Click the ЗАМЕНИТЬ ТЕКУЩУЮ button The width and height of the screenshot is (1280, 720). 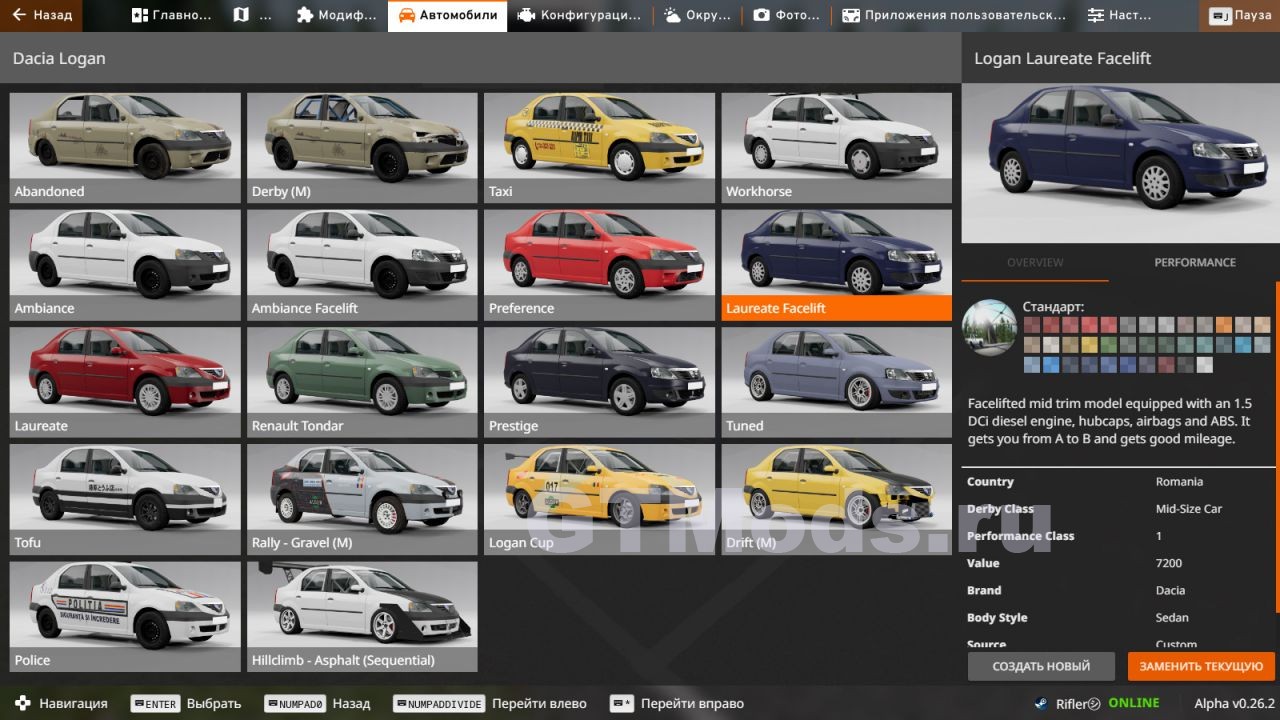(1201, 666)
